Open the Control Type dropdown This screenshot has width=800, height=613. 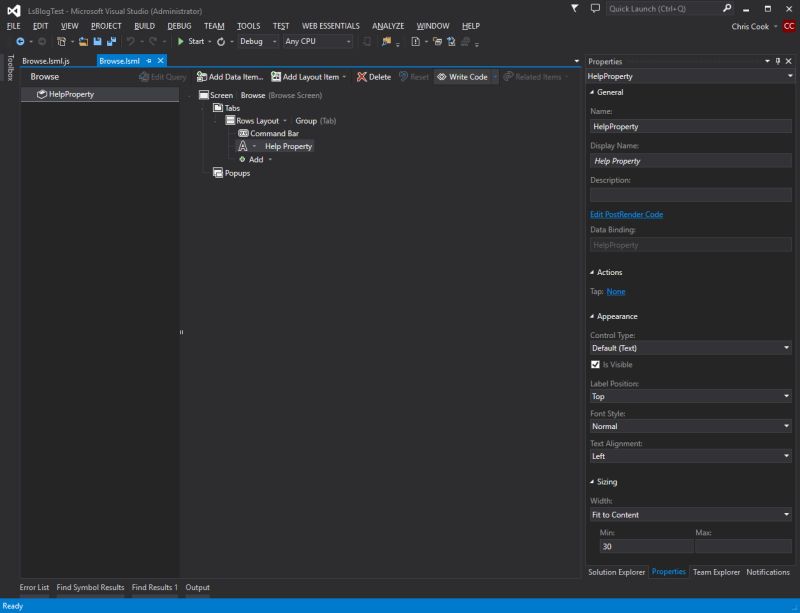(x=690, y=348)
